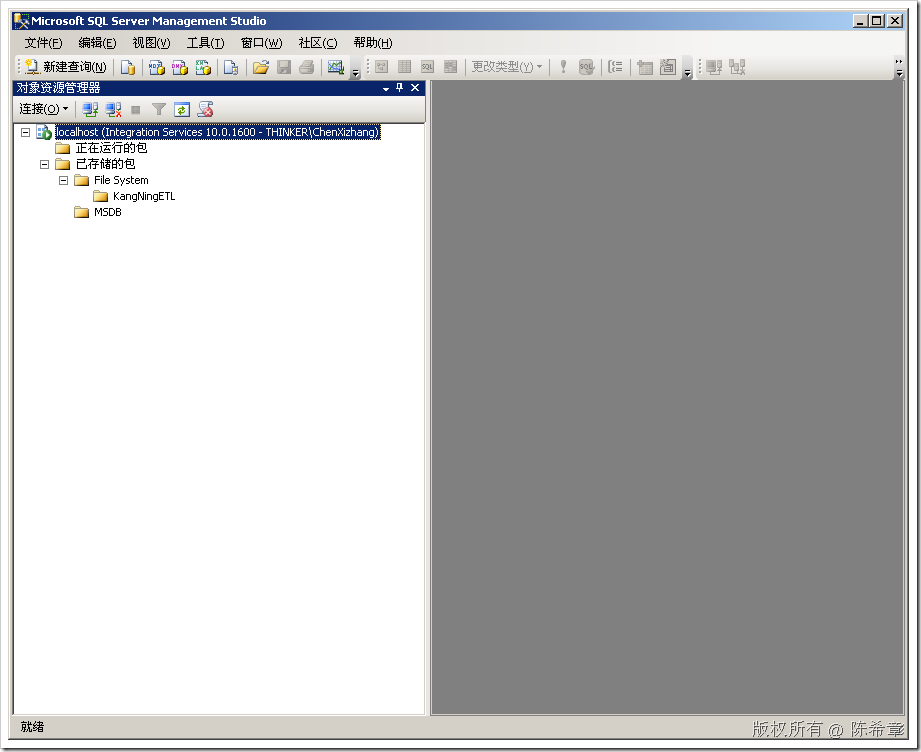This screenshot has height=752, width=921.
Task: Collapse the 已存储的包 folder node
Action: (x=45, y=164)
